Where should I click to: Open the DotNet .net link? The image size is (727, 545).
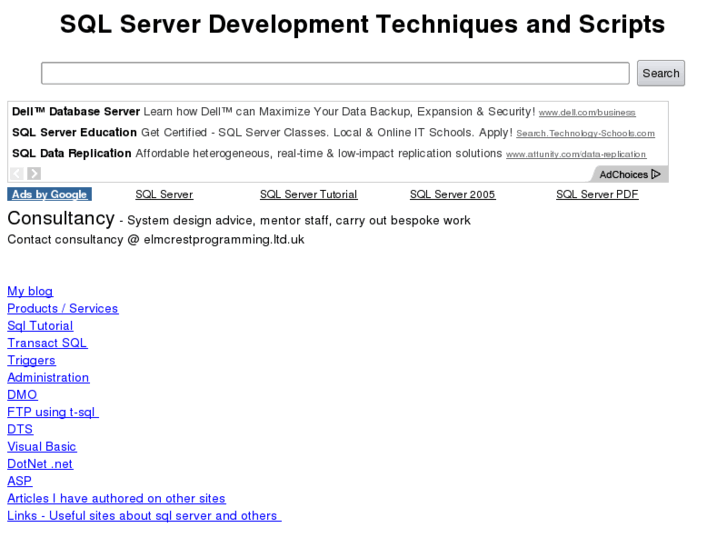(40, 464)
